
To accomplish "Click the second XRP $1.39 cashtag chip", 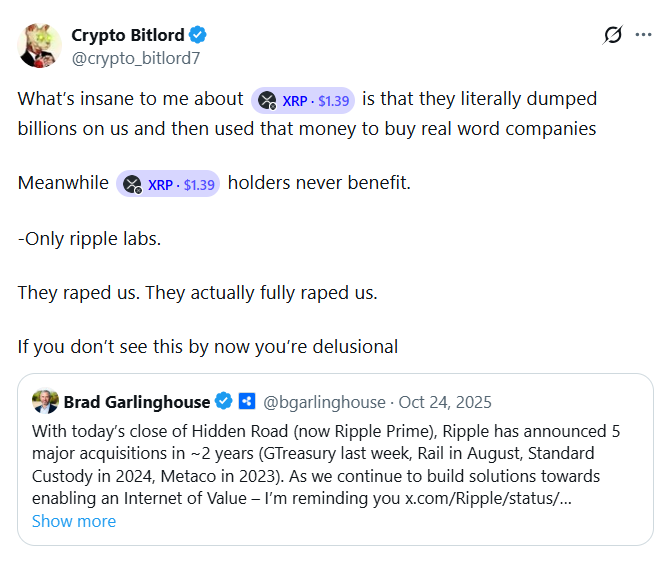I will 168,184.
